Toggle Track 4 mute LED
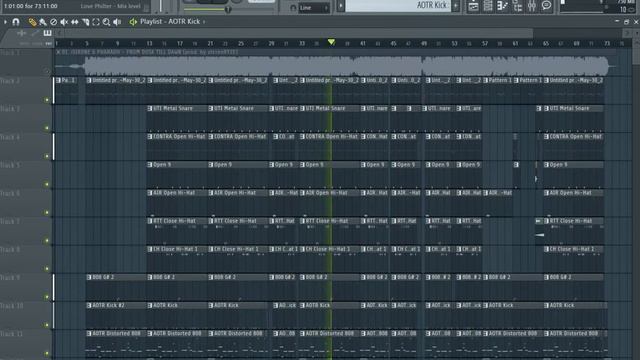This screenshot has width=640, height=360. pyautogui.click(x=47, y=156)
